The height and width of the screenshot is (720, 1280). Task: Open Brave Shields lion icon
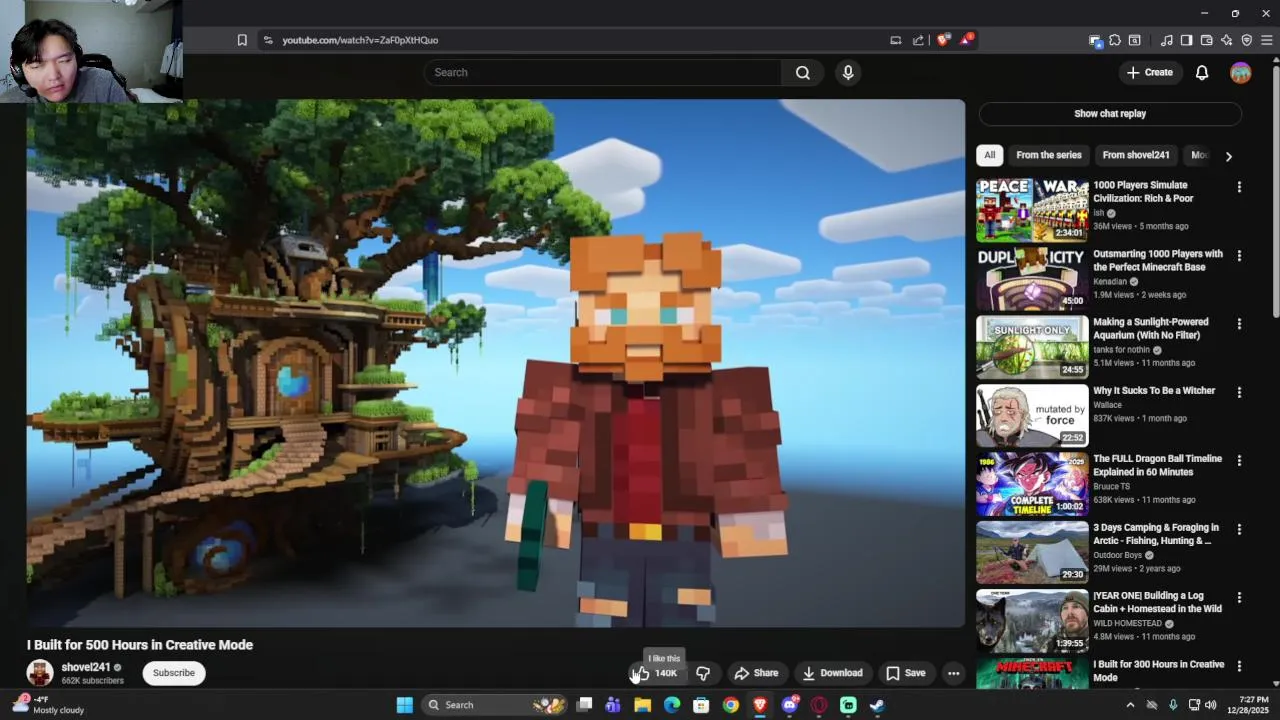[942, 40]
